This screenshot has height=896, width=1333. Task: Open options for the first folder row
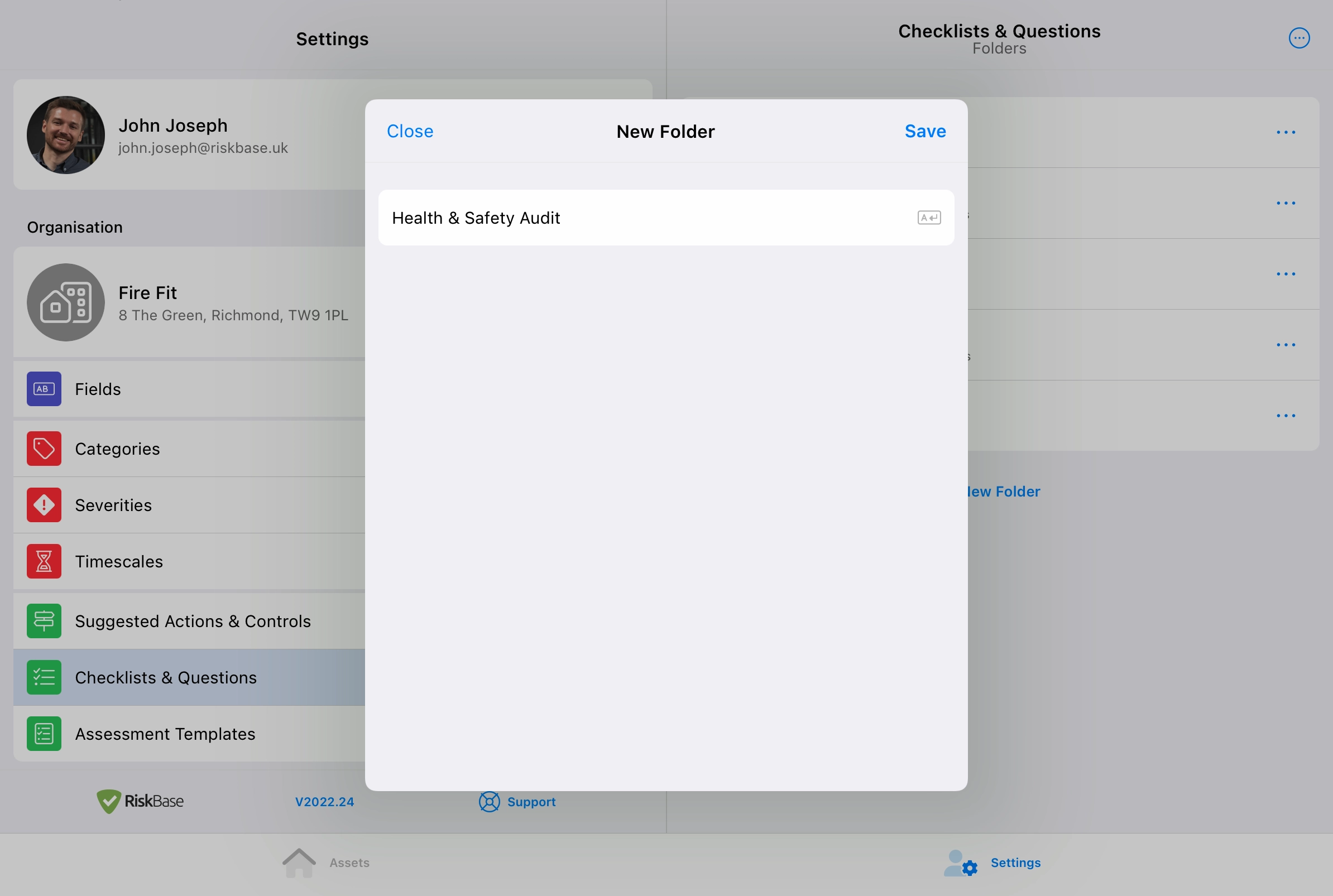click(1286, 133)
